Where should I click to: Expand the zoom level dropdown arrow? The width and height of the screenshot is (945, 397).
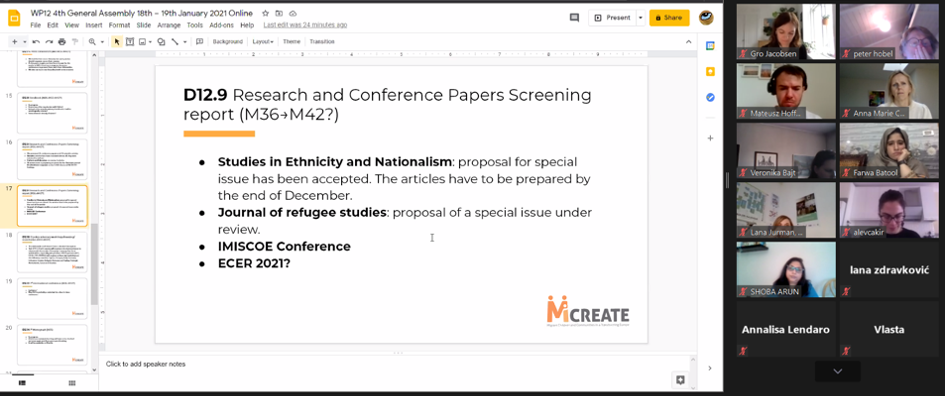[x=101, y=42]
